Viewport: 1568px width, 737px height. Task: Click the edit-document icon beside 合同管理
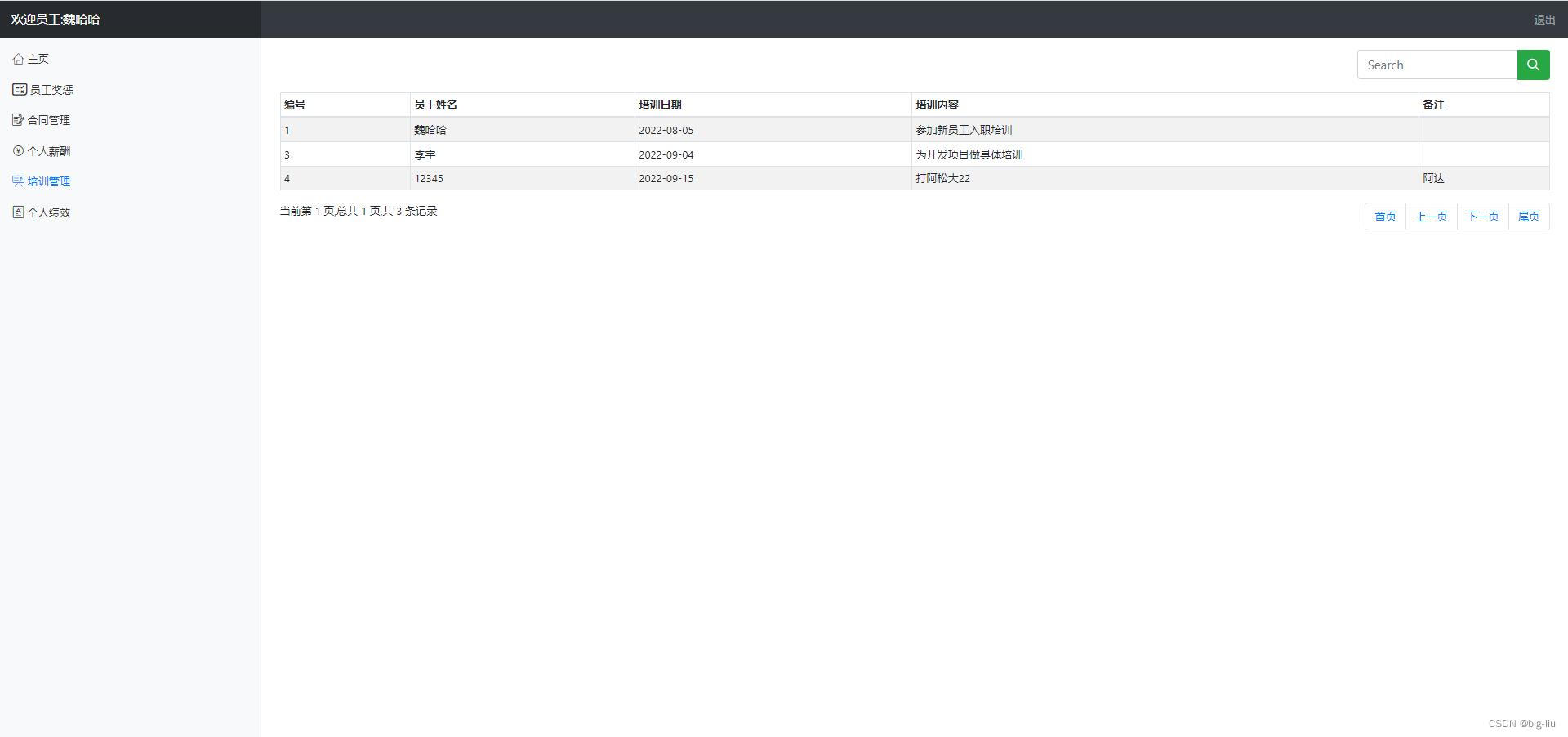pos(18,120)
